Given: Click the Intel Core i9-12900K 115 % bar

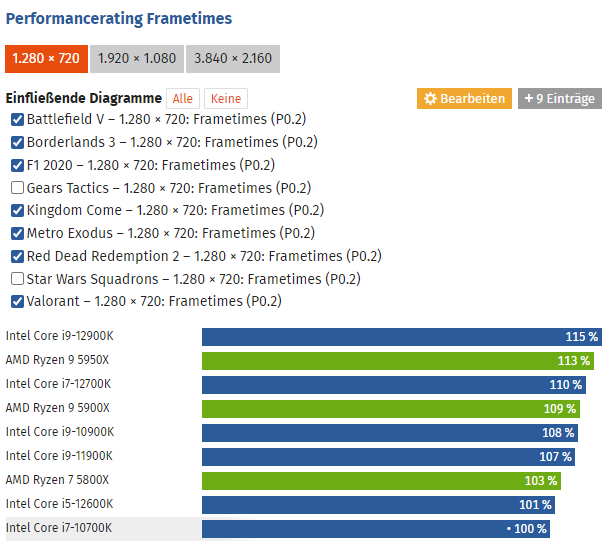Looking at the screenshot, I should tap(402, 337).
